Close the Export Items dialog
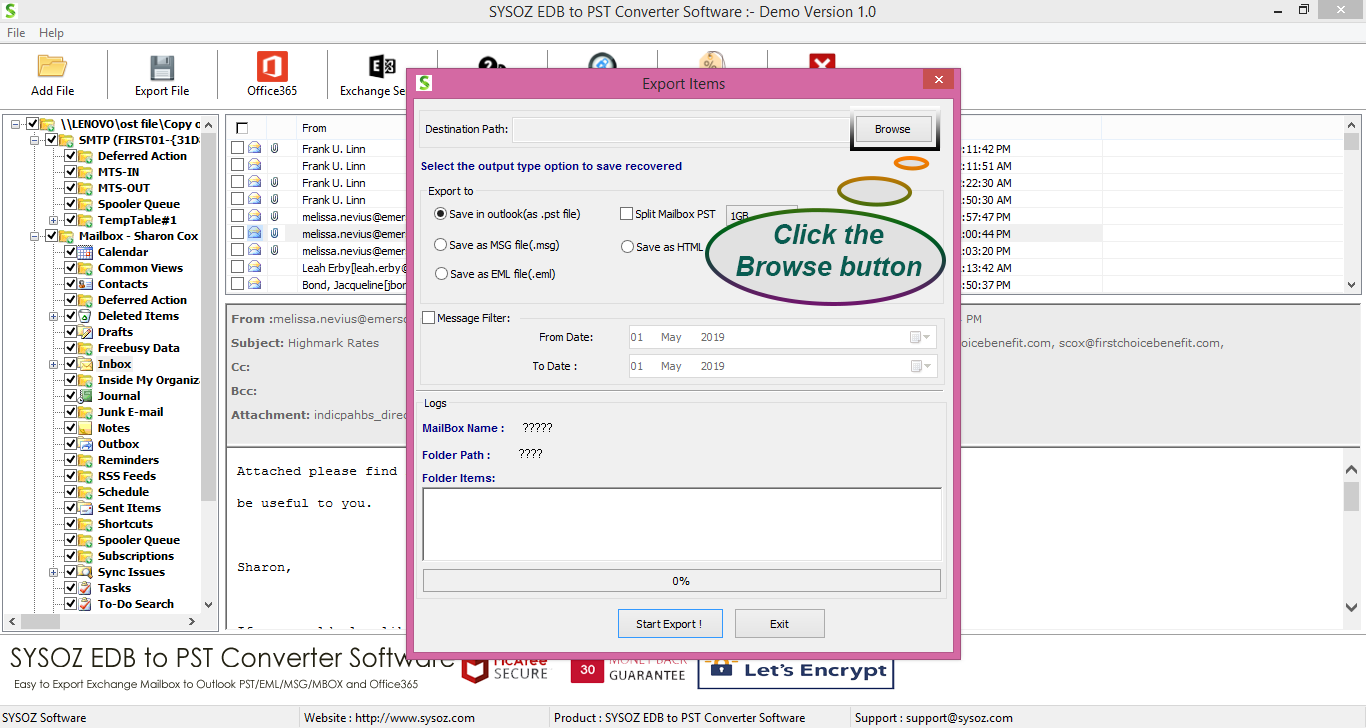1366x728 pixels. click(x=937, y=80)
